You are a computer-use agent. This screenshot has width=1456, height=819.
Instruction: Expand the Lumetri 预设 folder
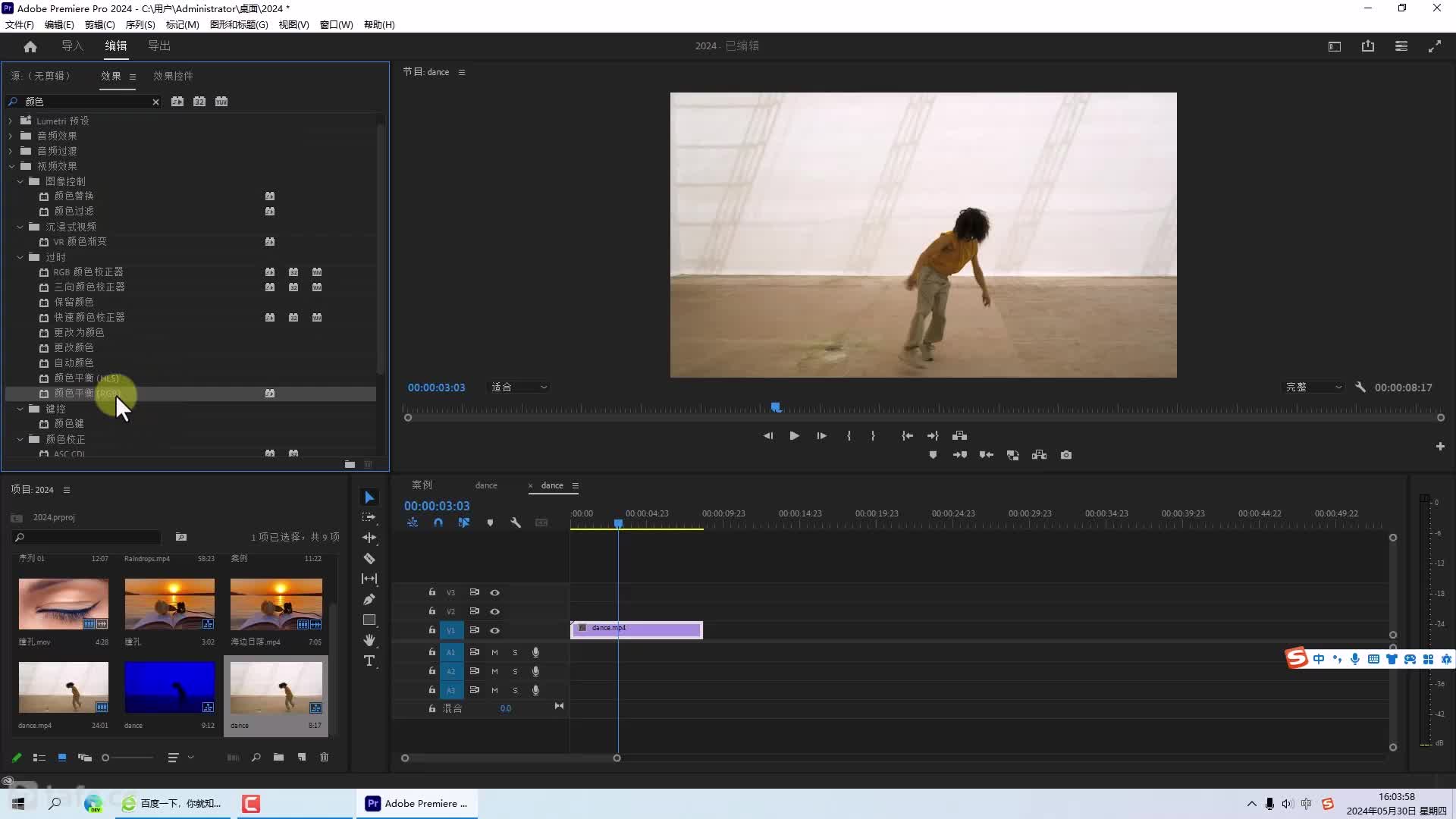pyautogui.click(x=11, y=121)
